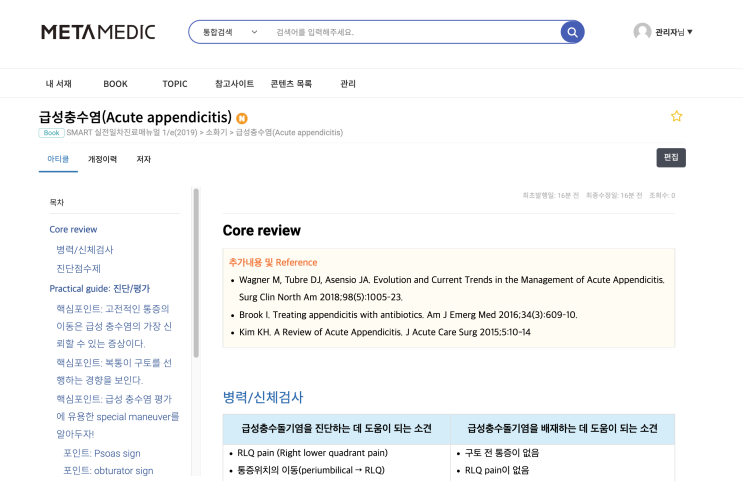Switch to the 개정이력 tab

pos(102,159)
